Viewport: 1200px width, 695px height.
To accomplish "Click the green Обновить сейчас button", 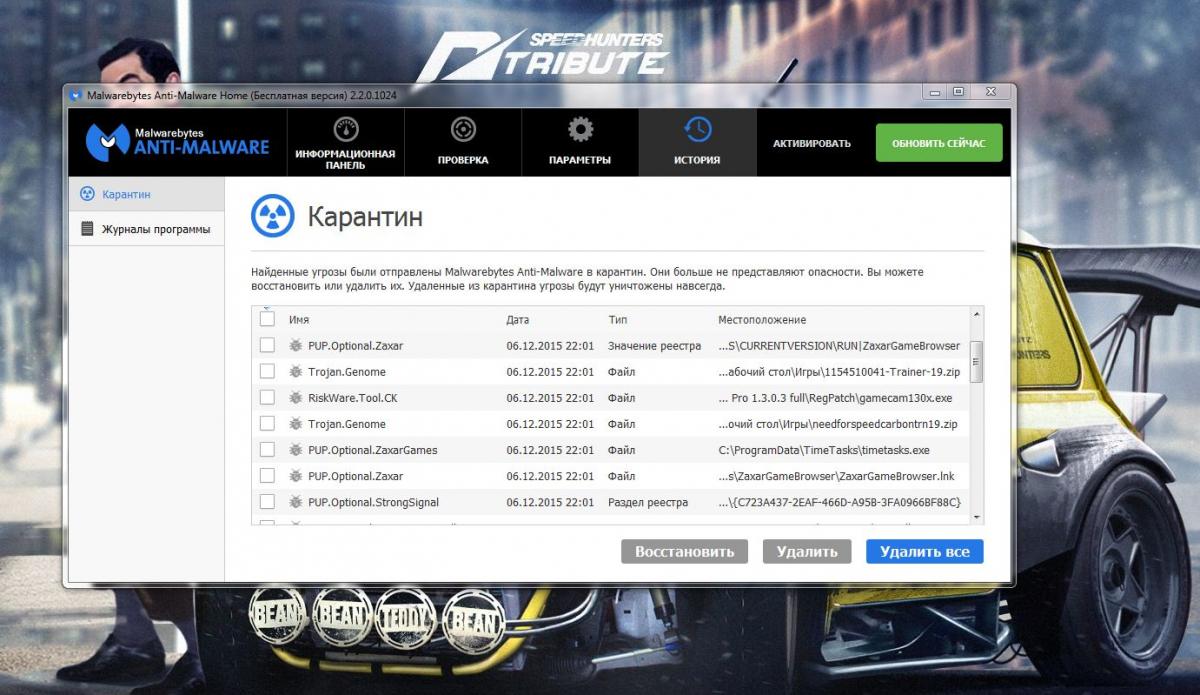I will click(939, 143).
